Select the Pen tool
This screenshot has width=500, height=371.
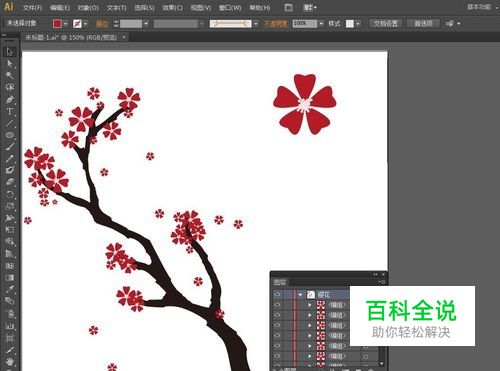coord(10,100)
